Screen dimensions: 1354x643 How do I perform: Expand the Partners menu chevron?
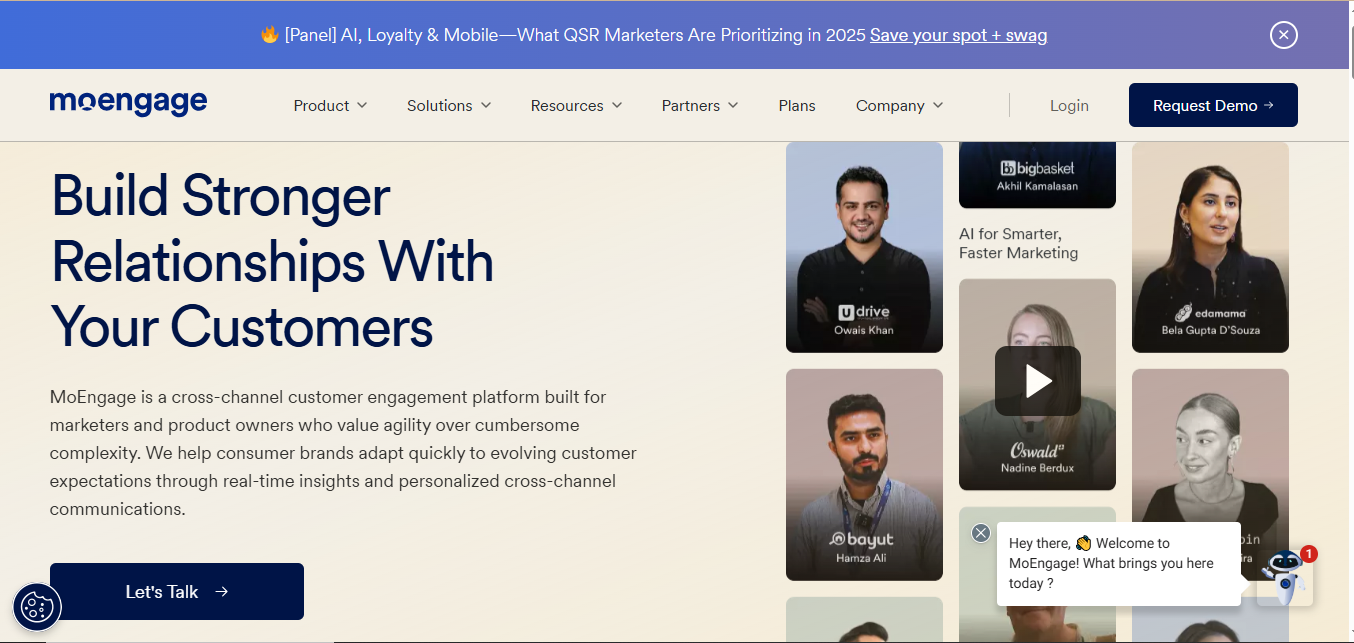click(x=733, y=105)
